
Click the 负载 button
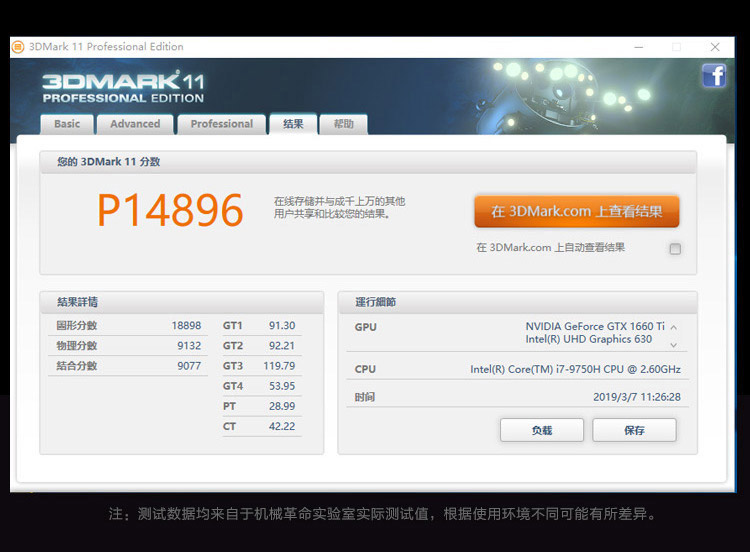541,430
